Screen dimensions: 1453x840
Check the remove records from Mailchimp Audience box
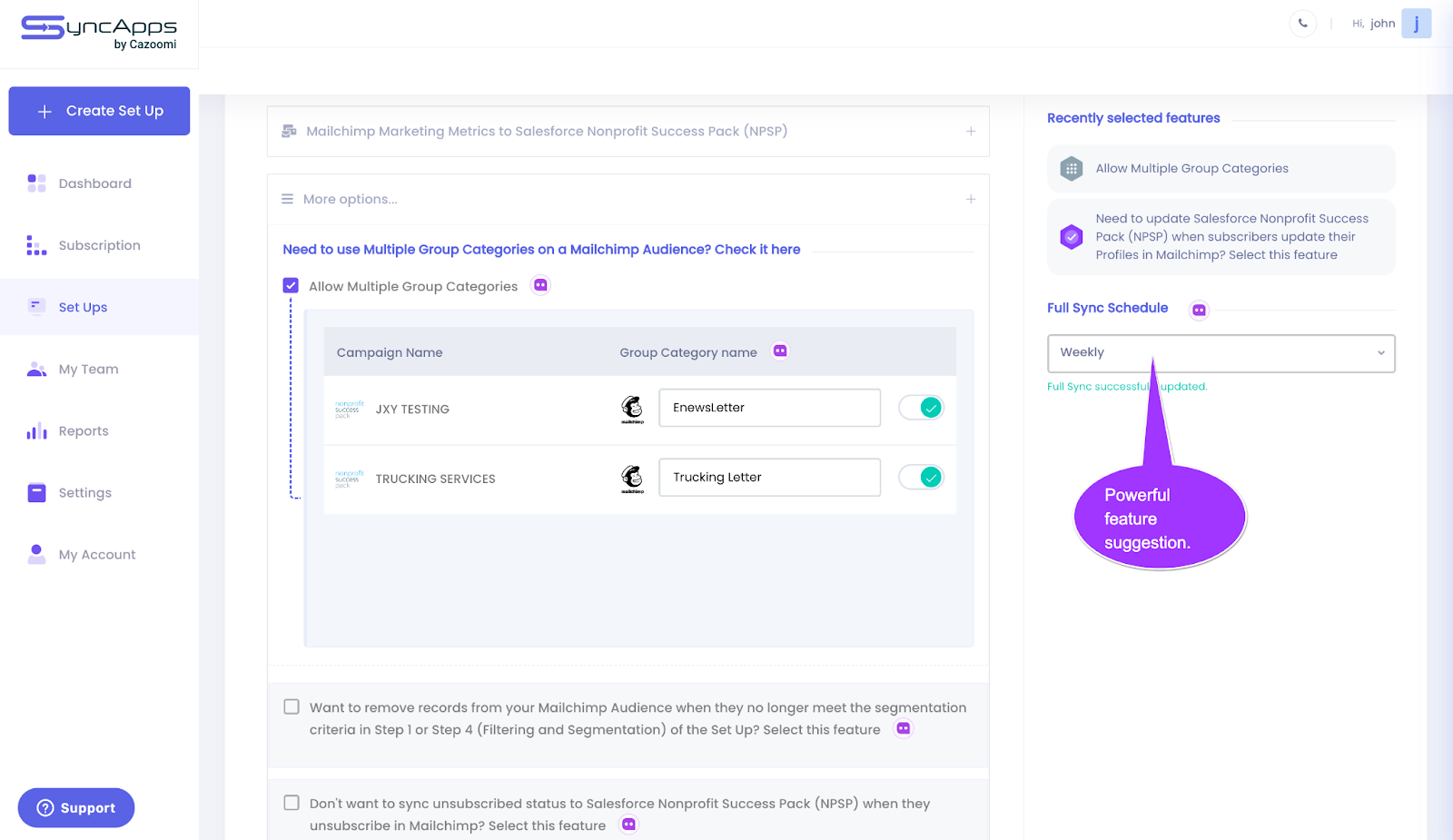292,707
